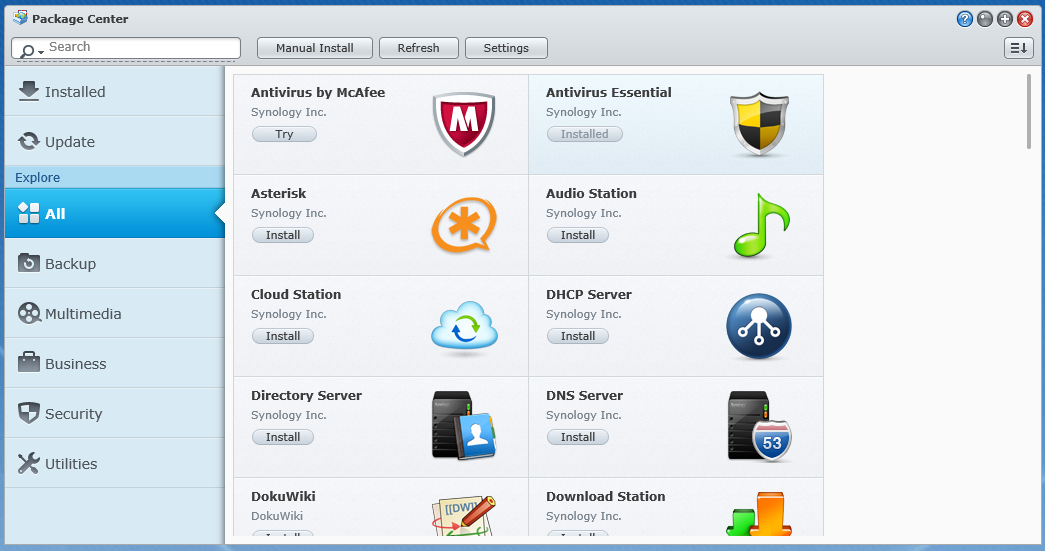Open the DNS Server 53 icon

click(759, 426)
